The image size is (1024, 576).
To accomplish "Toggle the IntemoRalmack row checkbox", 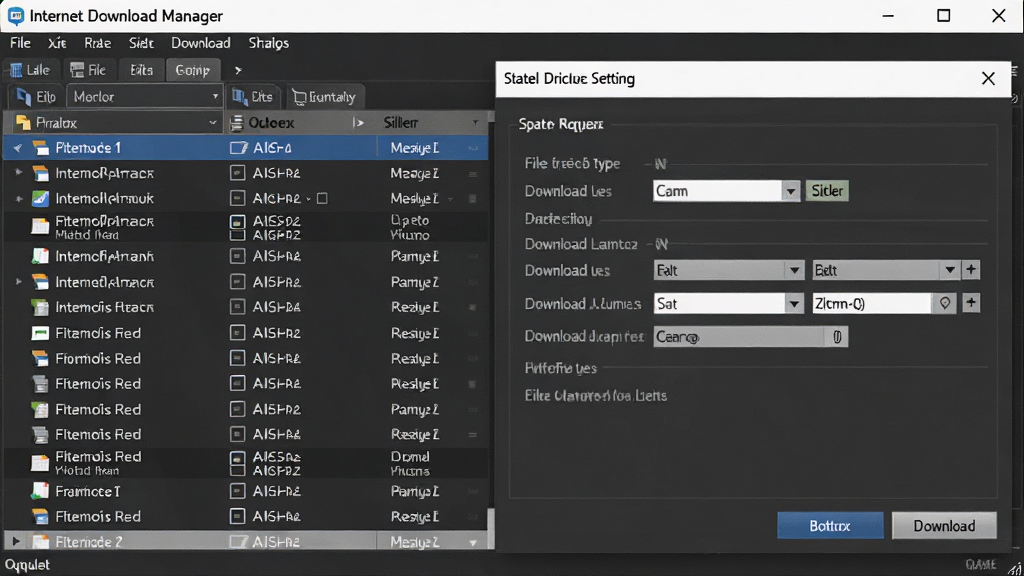I will click(238, 173).
